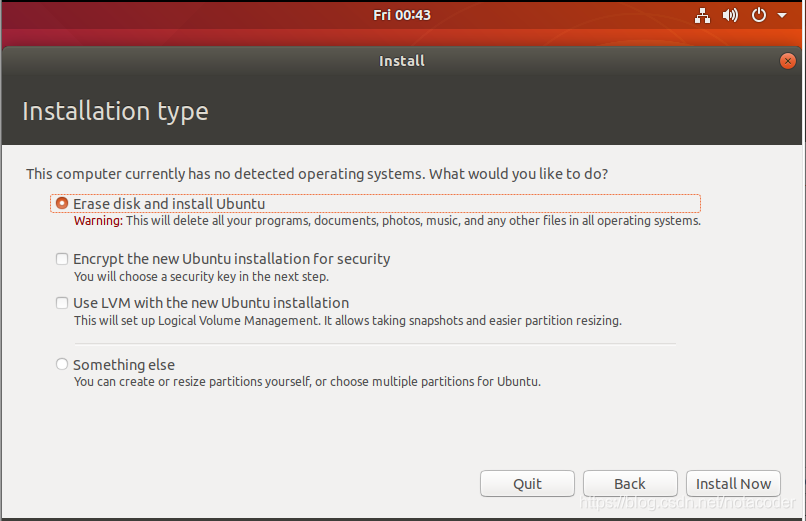Open the power icon in system tray
The height and width of the screenshot is (521, 806).
tap(759, 15)
